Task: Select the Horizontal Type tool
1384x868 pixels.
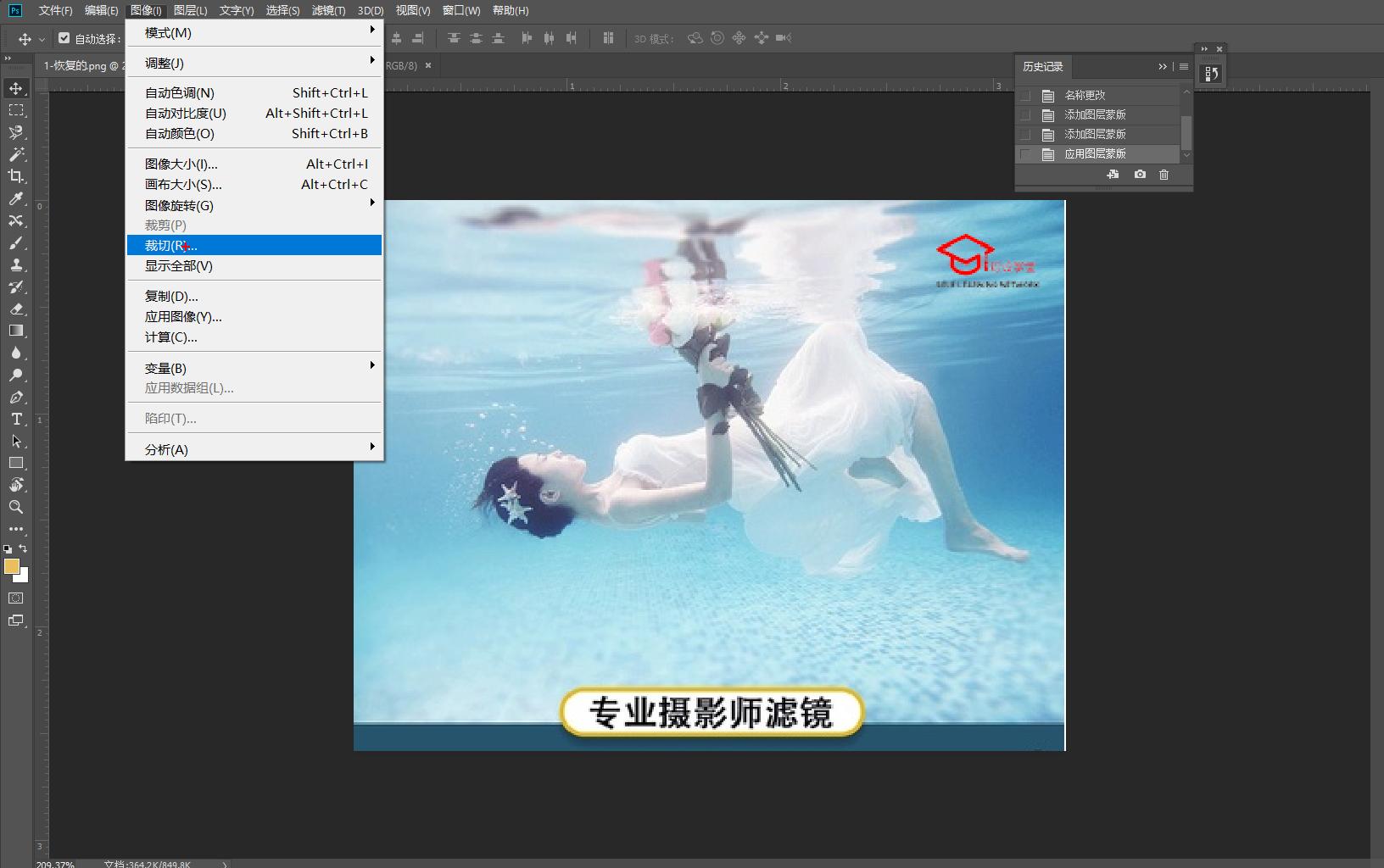Action: tap(15, 419)
